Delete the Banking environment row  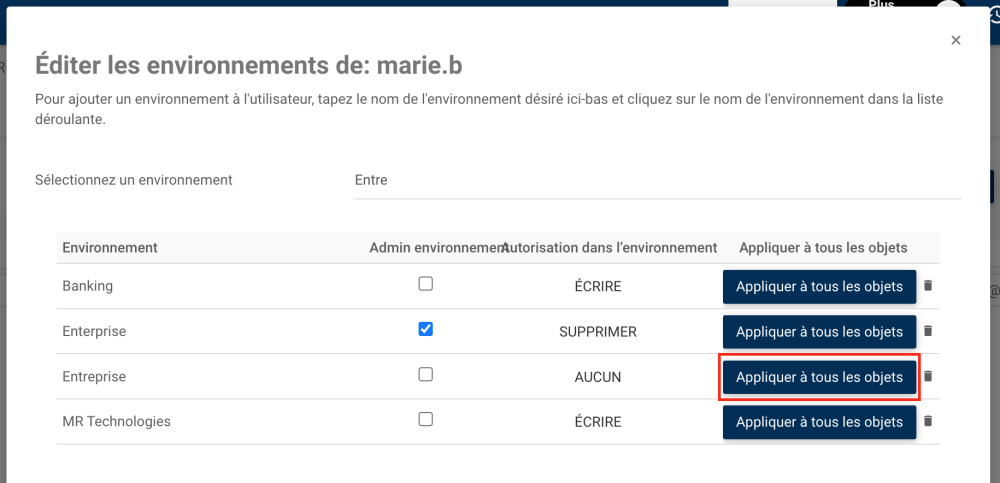tap(928, 286)
